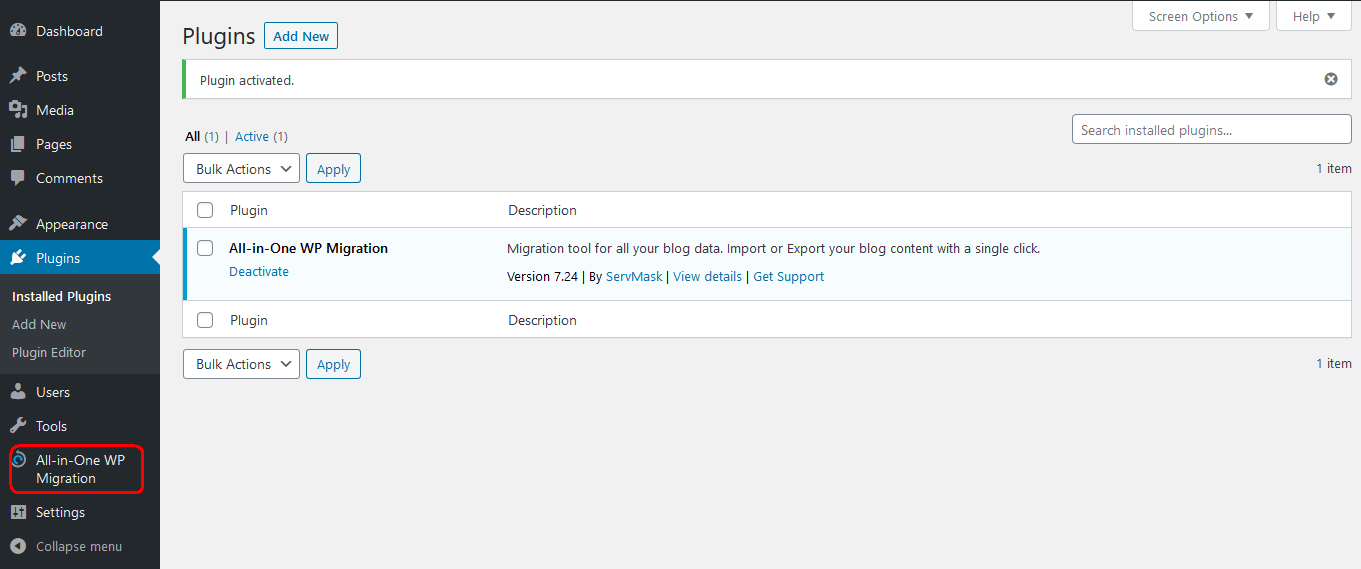
Task: Click the View details link
Action: click(707, 276)
